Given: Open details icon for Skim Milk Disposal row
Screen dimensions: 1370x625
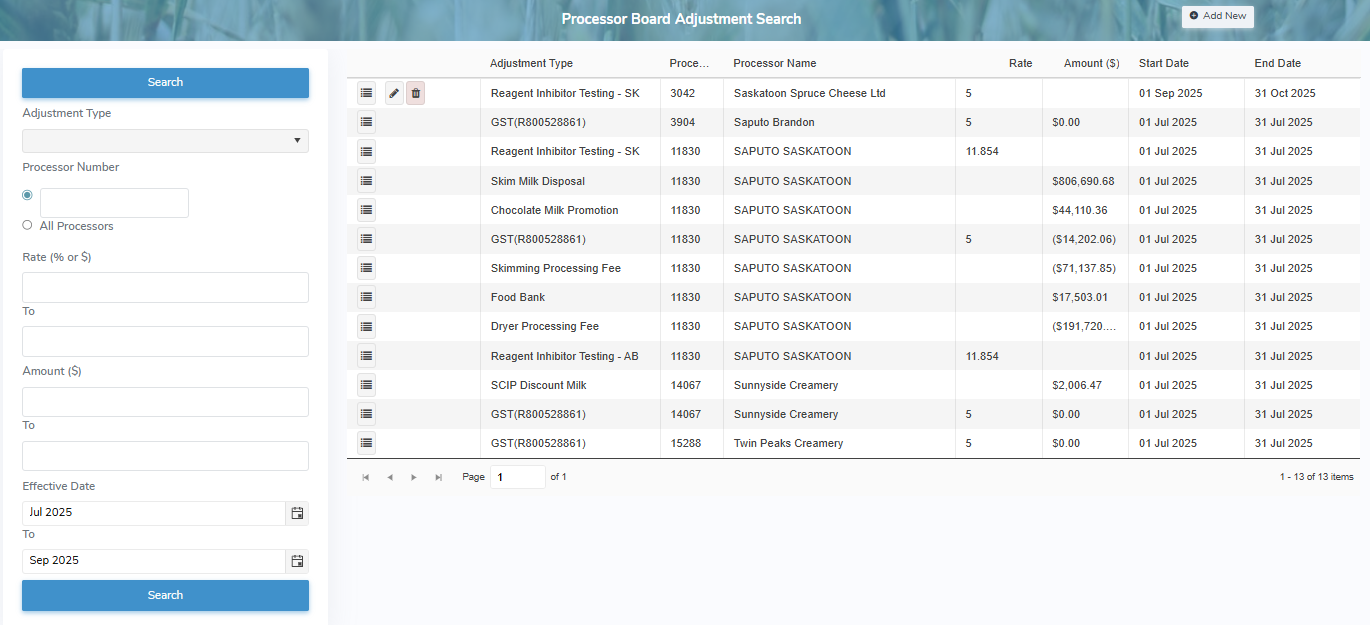Looking at the screenshot, I should tap(366, 181).
